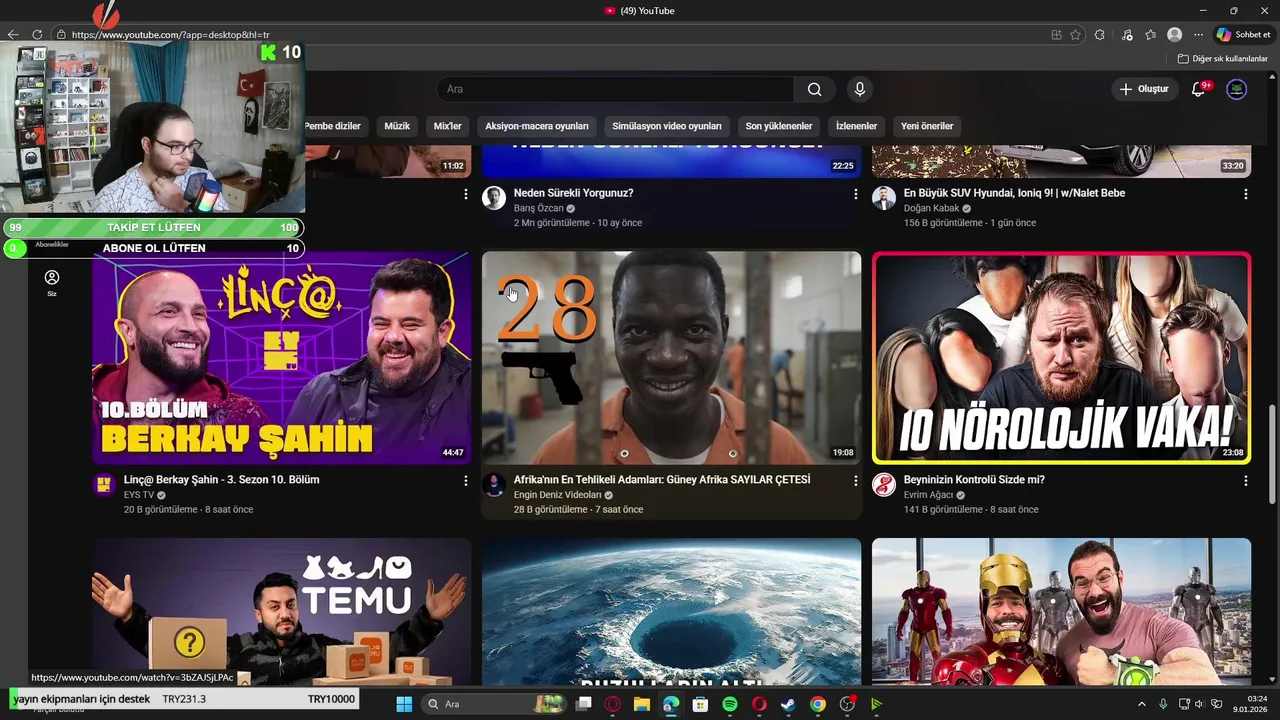Viewport: 1280px width, 720px height.
Task: Select the Simülasyon video oyunları chip
Action: tap(667, 126)
